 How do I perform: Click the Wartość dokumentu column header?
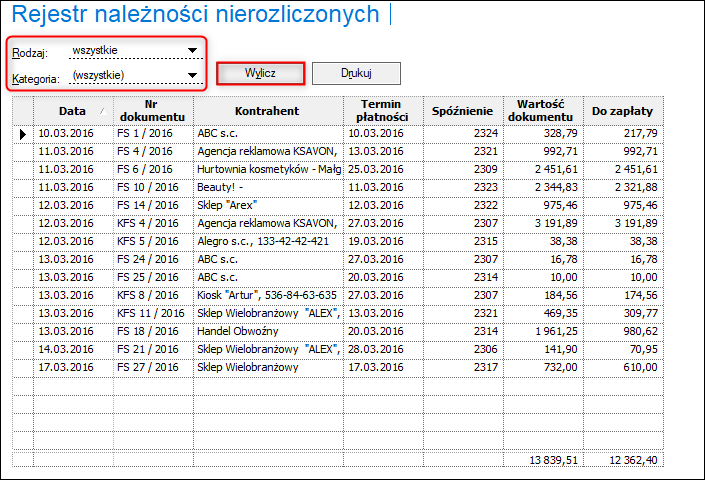tap(543, 111)
